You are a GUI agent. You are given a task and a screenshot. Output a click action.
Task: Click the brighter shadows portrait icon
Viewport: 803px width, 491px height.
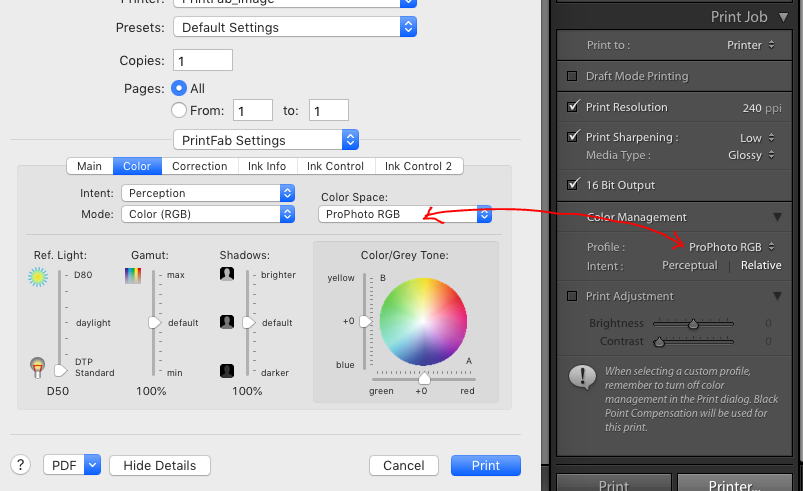coord(227,275)
